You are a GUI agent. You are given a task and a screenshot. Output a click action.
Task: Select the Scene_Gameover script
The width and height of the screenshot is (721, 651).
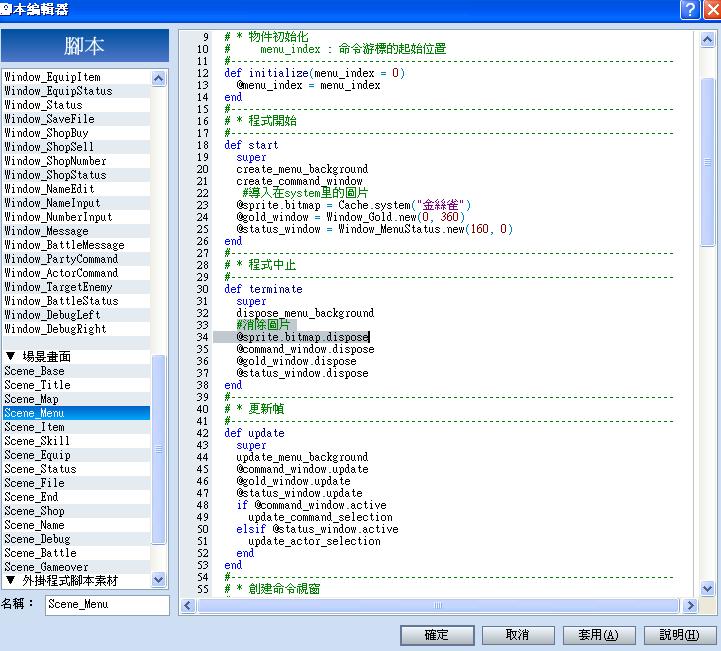click(76, 567)
